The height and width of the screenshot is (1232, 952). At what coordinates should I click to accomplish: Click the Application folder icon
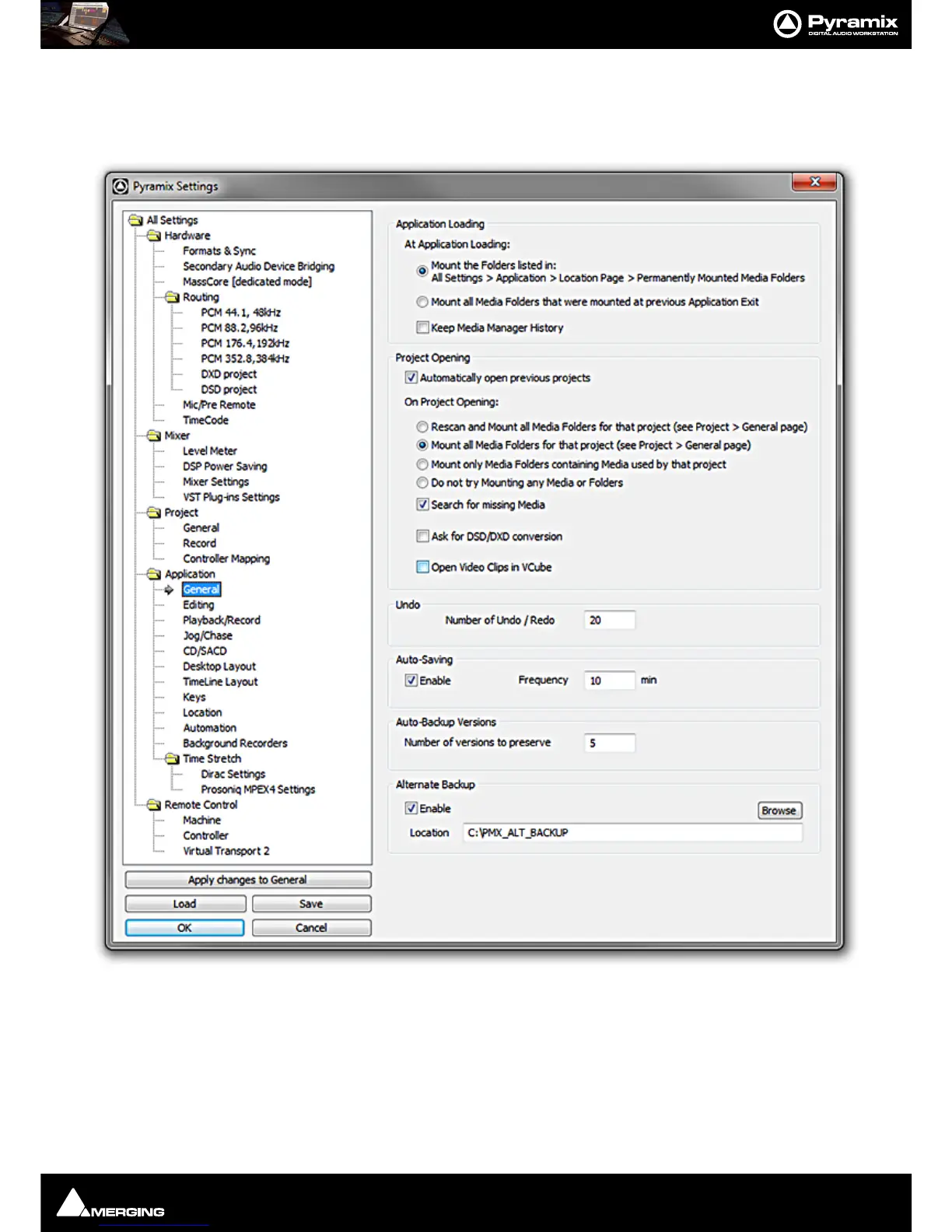(x=154, y=574)
